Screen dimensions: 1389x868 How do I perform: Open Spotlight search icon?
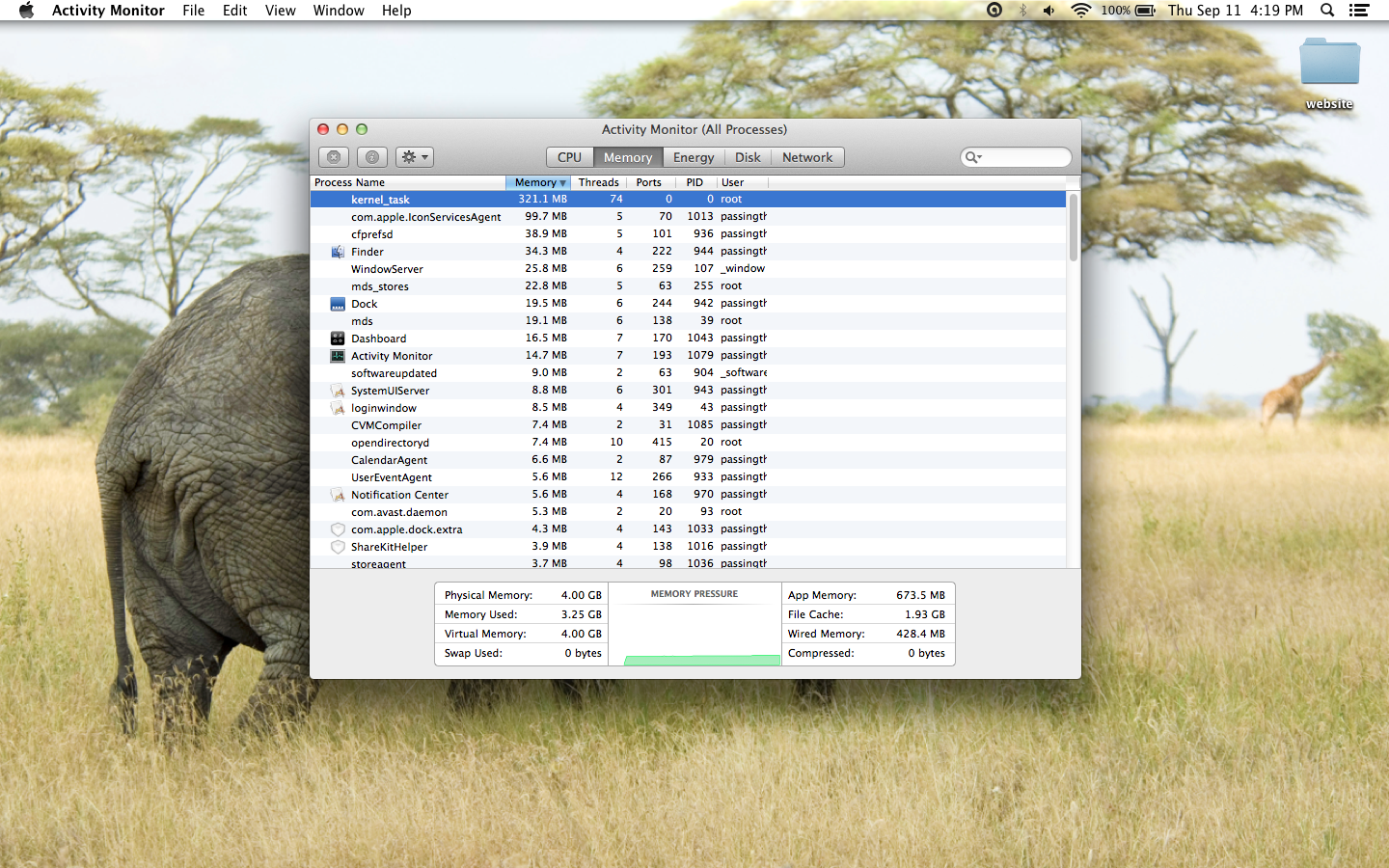click(x=1327, y=11)
